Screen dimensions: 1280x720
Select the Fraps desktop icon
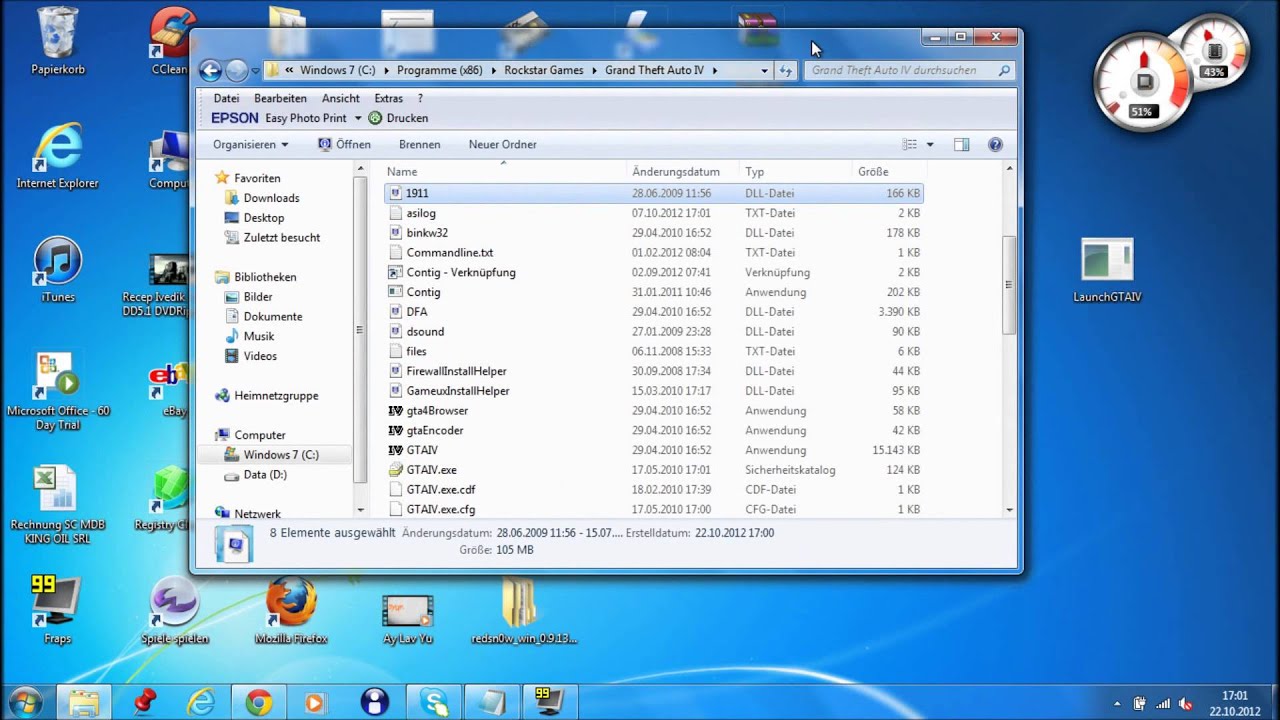(x=57, y=610)
